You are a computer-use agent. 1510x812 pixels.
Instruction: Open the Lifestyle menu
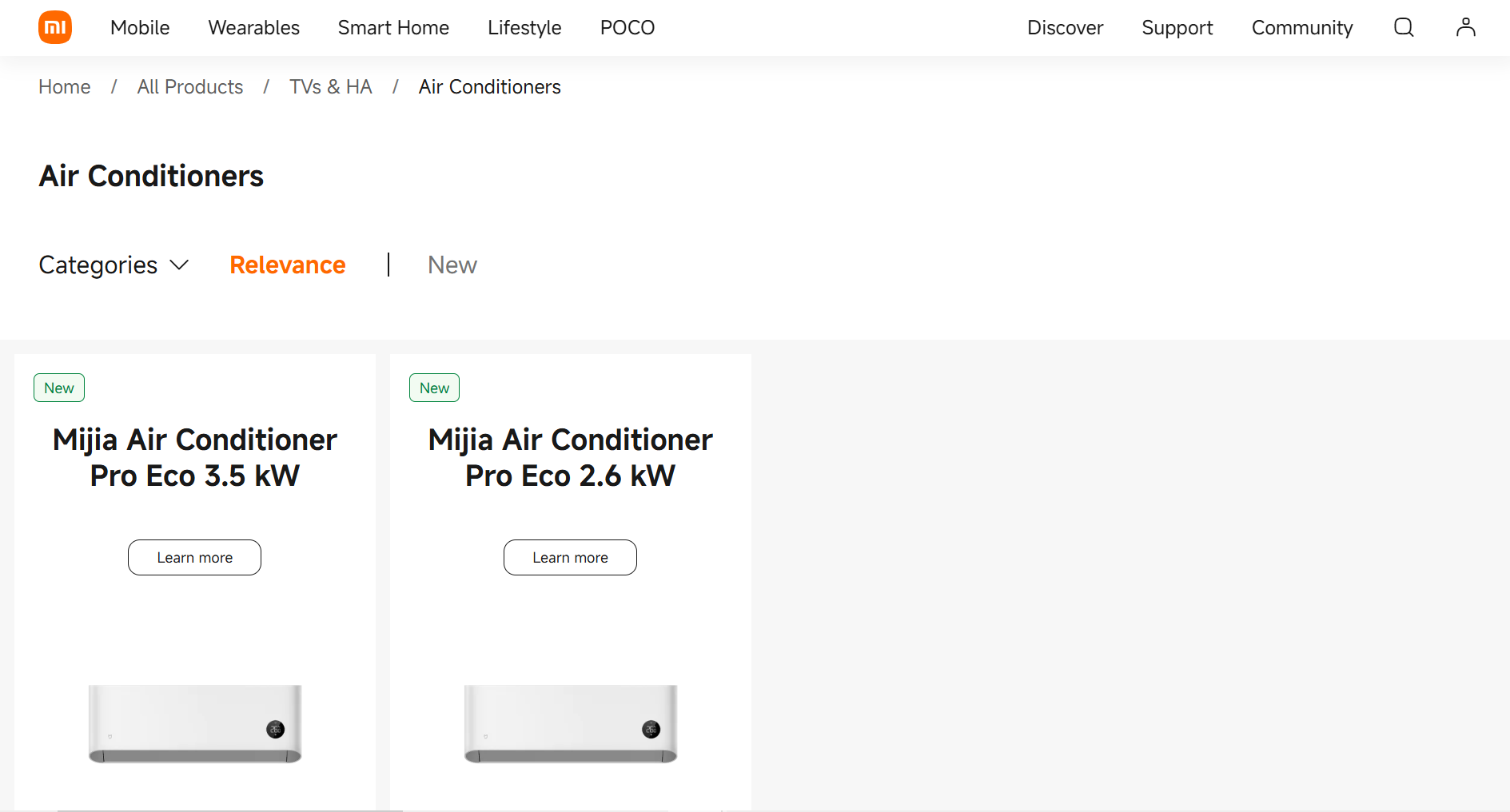[524, 28]
